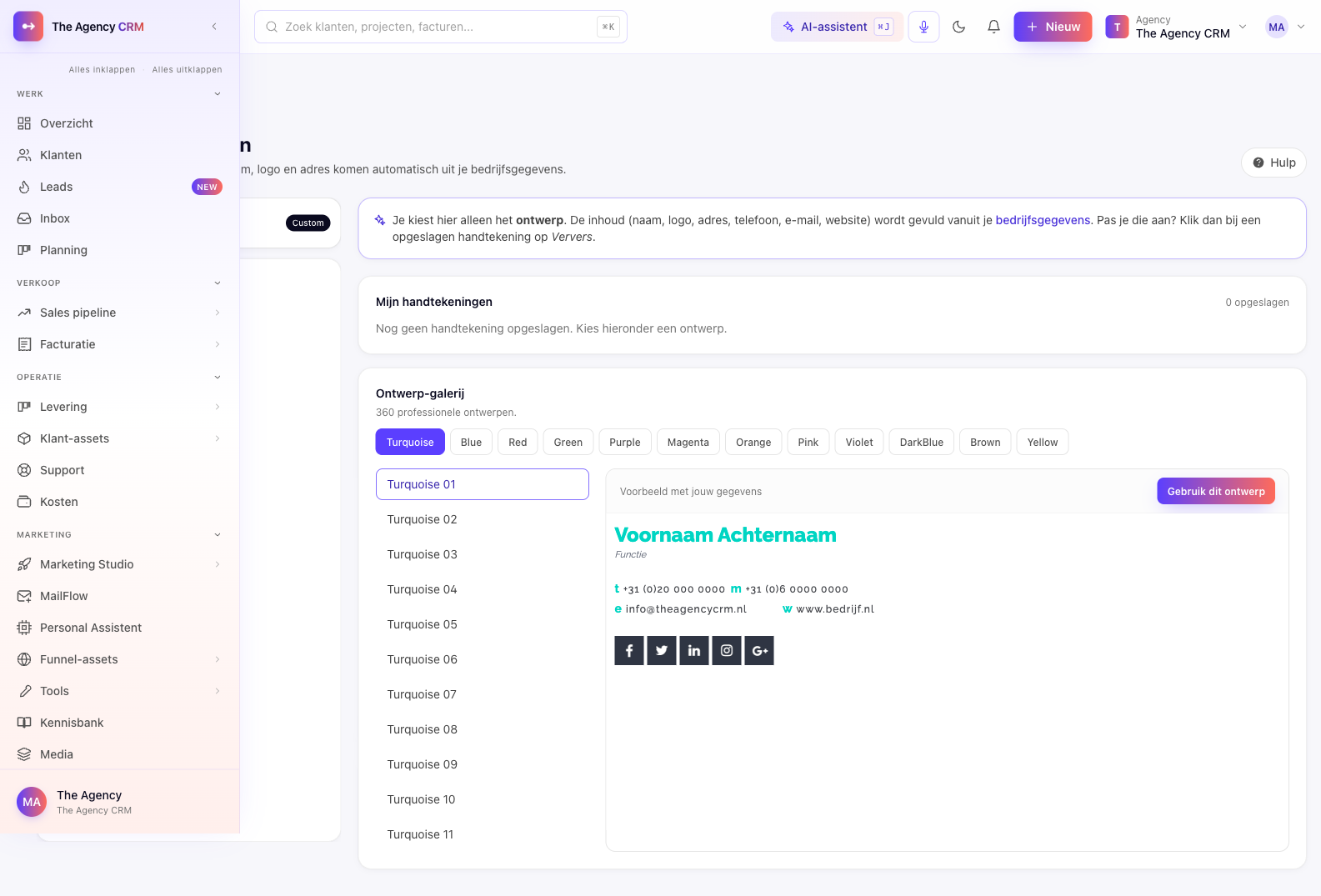Click the Funnel-assets globe icon
This screenshot has height=896, width=1321.
point(24,659)
